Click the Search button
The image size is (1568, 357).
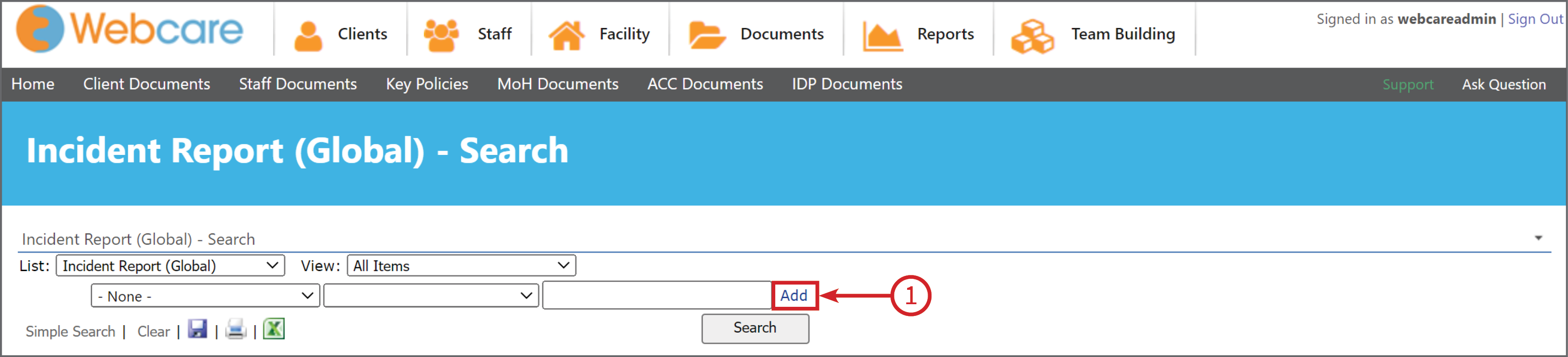click(x=755, y=329)
